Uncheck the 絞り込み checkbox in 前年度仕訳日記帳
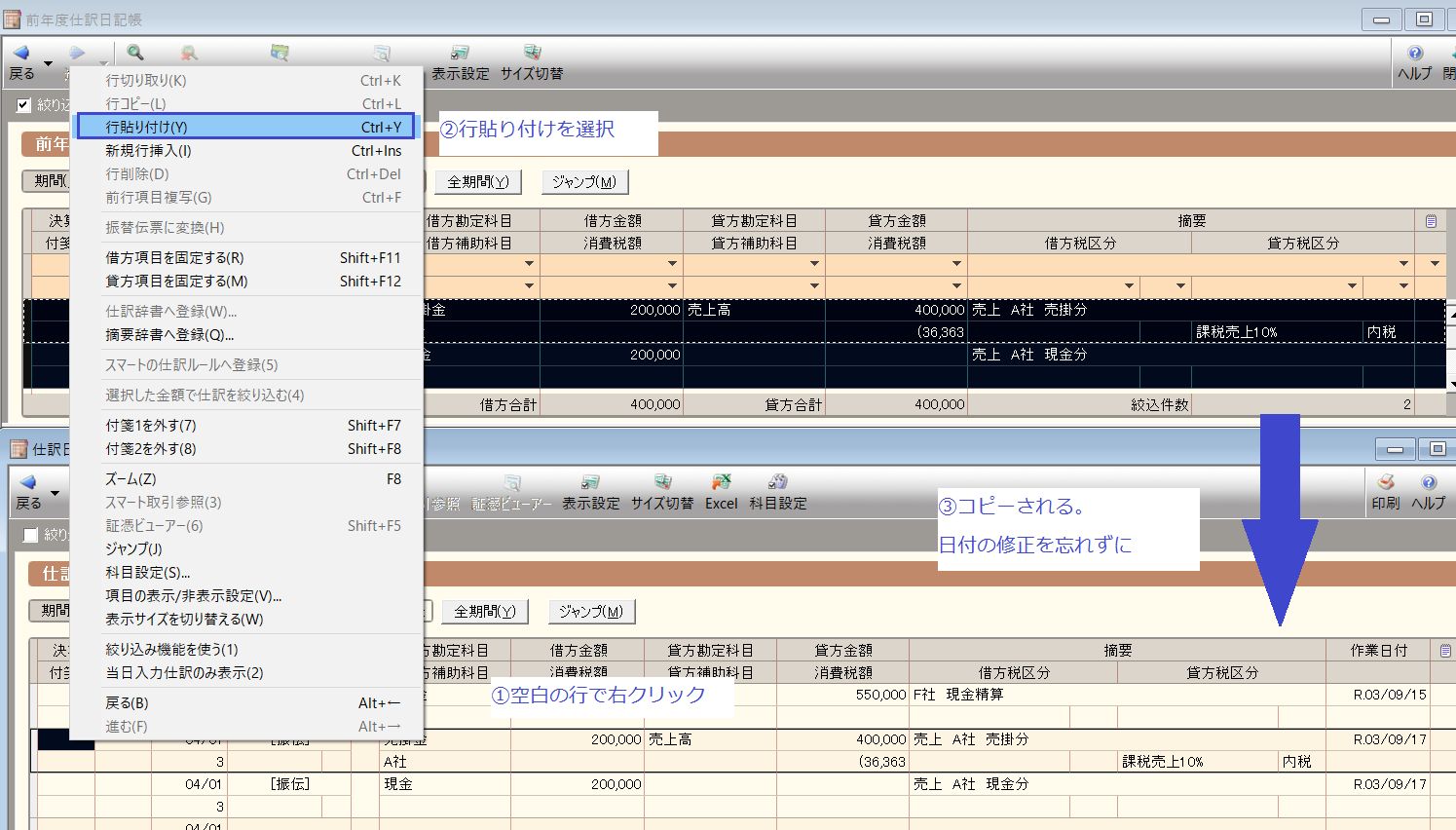This screenshot has height=830, width=1456. tap(24, 104)
